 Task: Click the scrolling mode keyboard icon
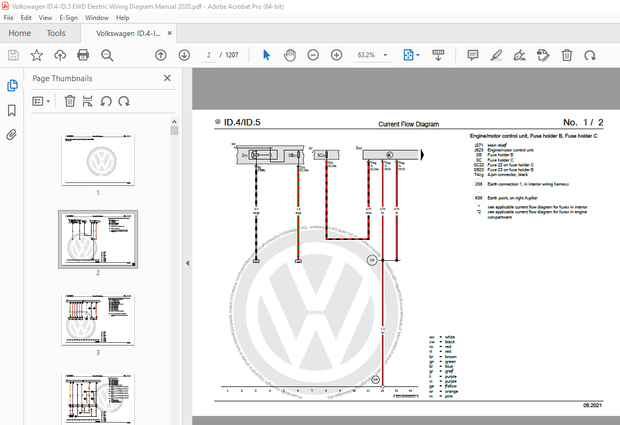(438, 55)
